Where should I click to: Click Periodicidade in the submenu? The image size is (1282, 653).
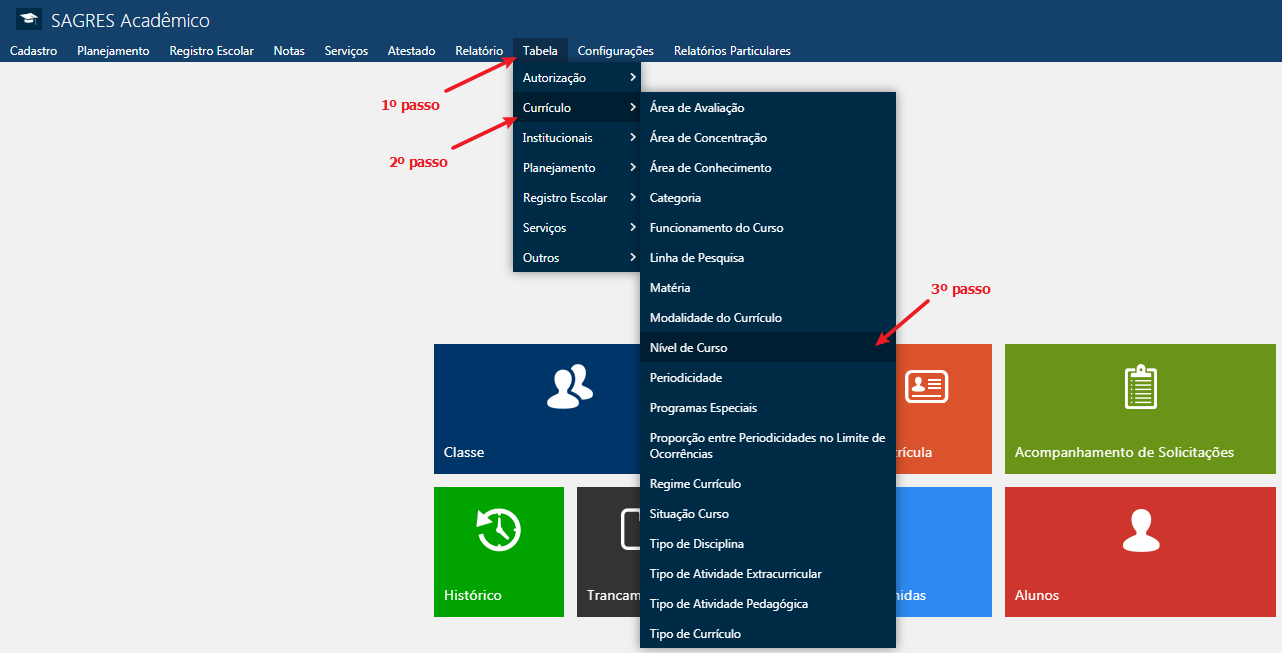coord(686,378)
